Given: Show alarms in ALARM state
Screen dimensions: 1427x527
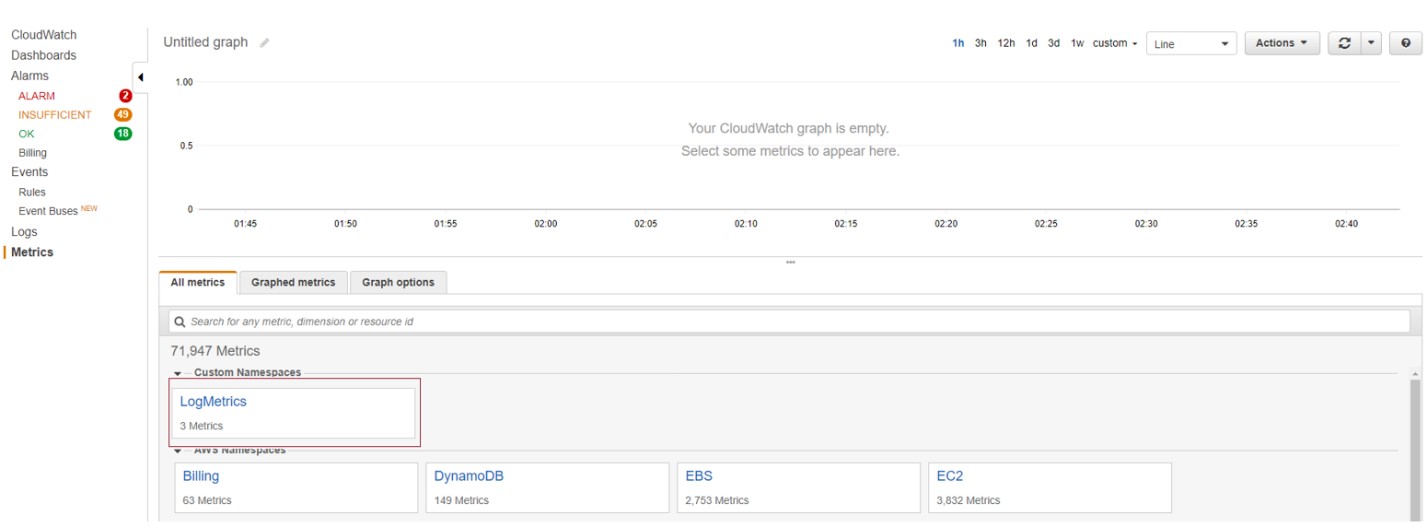Looking at the screenshot, I should click(37, 96).
